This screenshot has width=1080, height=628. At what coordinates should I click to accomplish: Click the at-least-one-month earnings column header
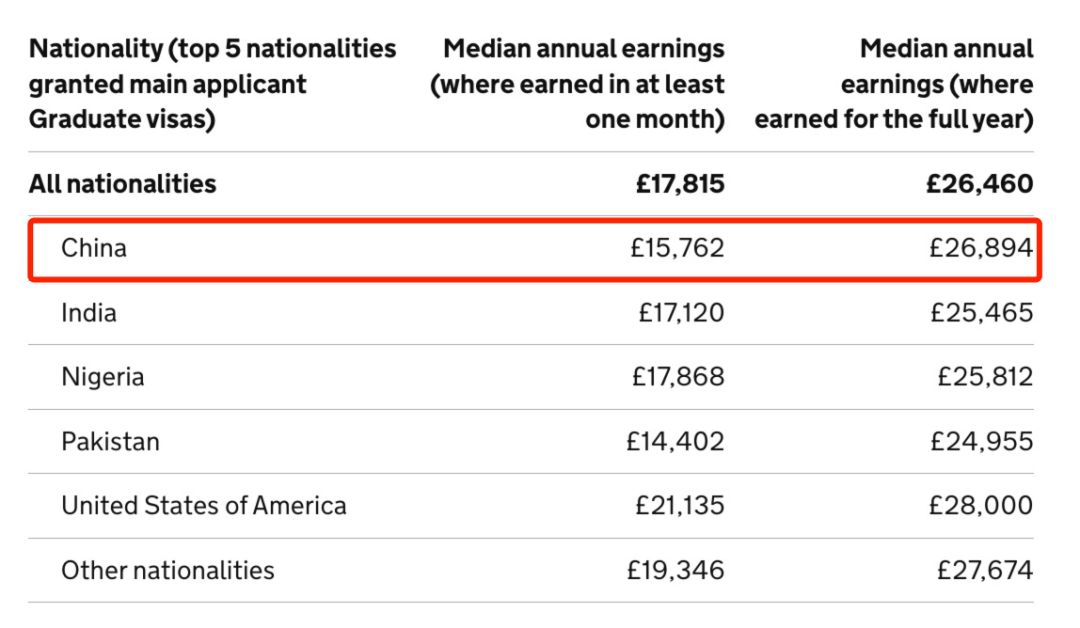pos(578,84)
